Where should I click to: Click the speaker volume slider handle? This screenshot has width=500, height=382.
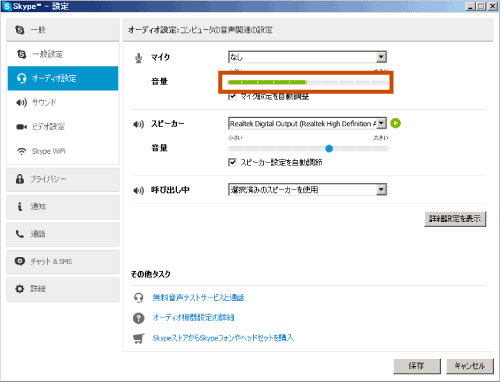click(x=329, y=149)
